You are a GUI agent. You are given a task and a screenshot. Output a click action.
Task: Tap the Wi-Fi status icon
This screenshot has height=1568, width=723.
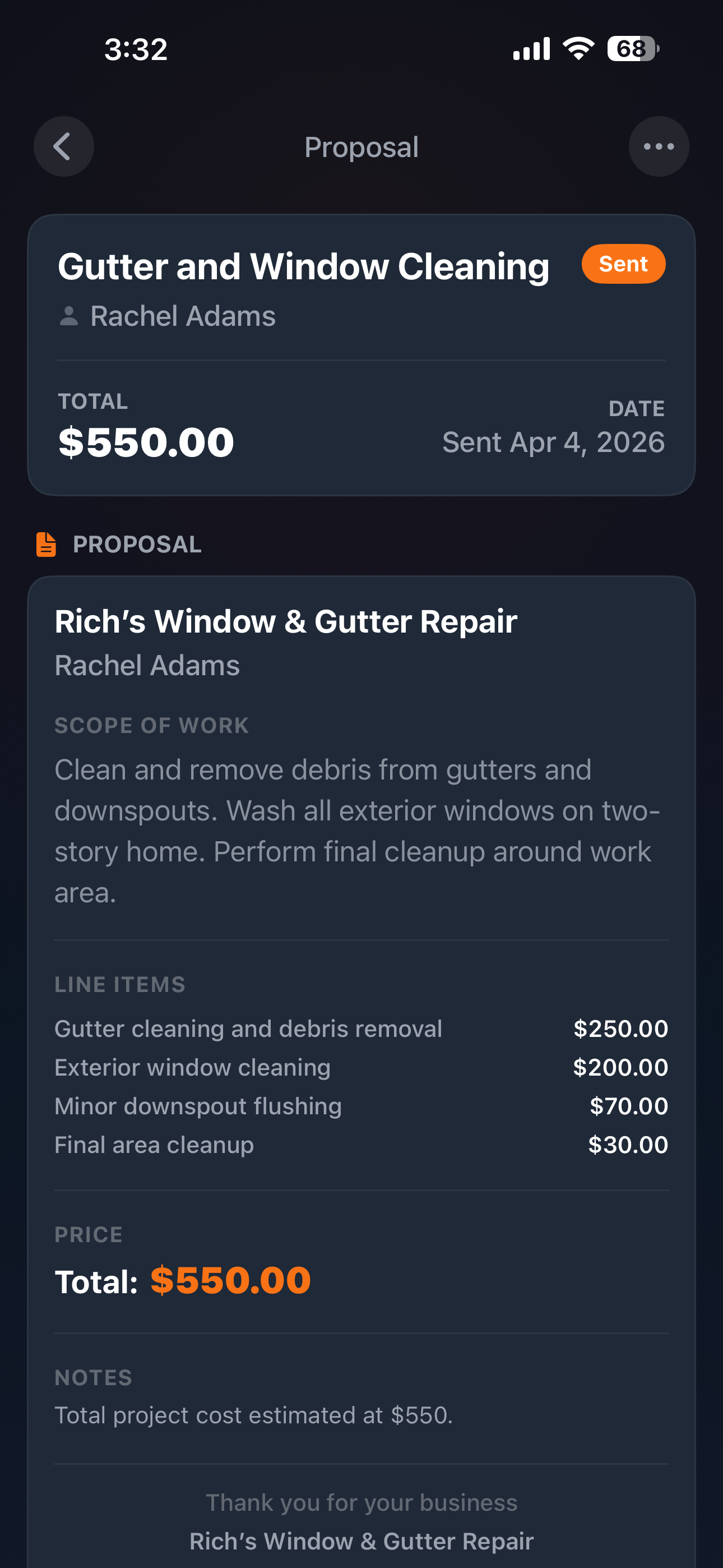click(x=578, y=49)
